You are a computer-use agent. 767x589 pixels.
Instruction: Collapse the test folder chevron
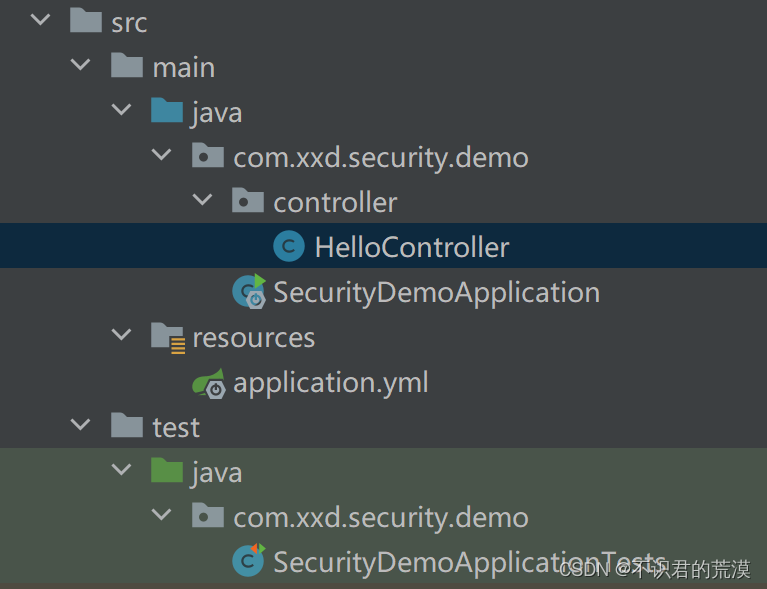pos(81,425)
